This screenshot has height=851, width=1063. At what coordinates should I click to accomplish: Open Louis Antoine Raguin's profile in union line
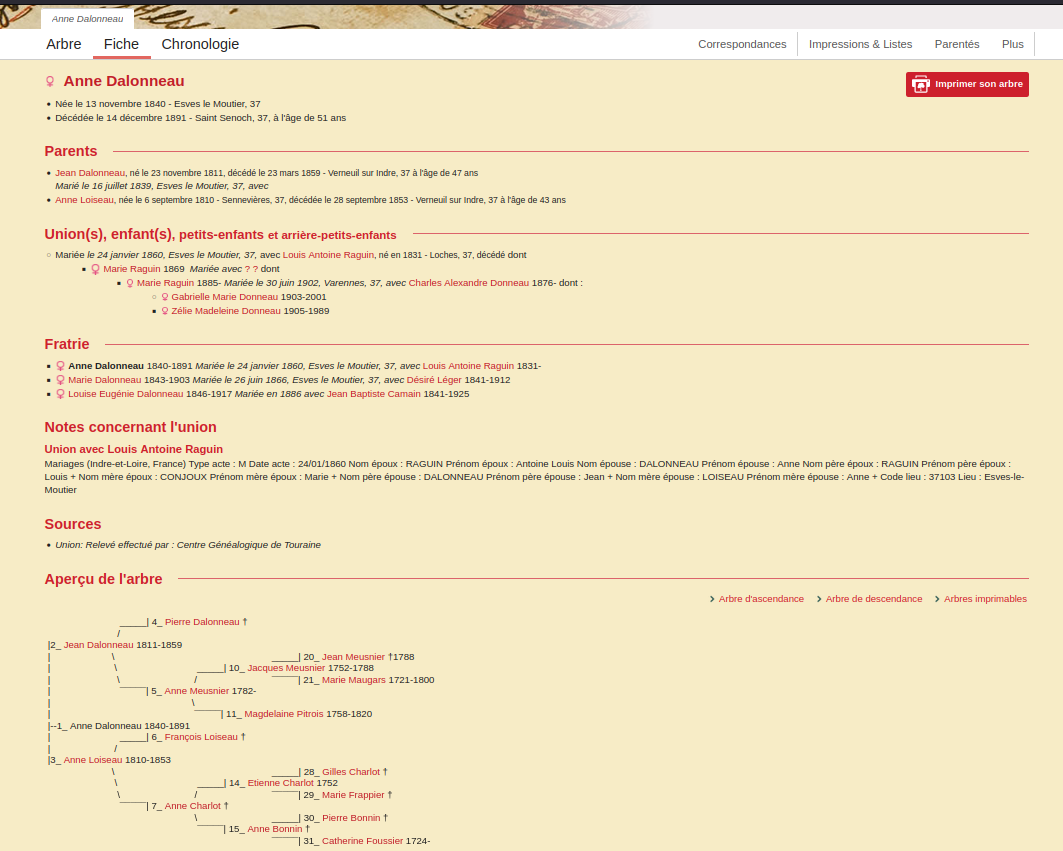[328, 255]
